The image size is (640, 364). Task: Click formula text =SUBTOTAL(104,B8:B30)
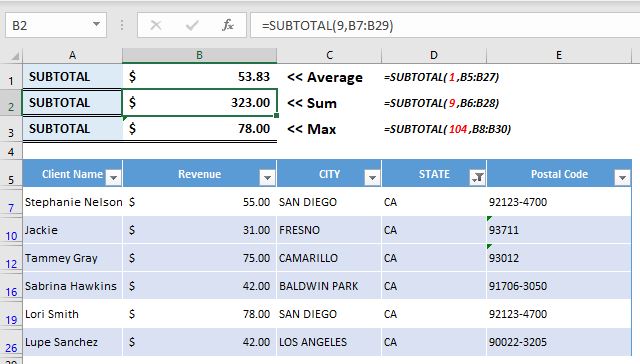tap(447, 129)
